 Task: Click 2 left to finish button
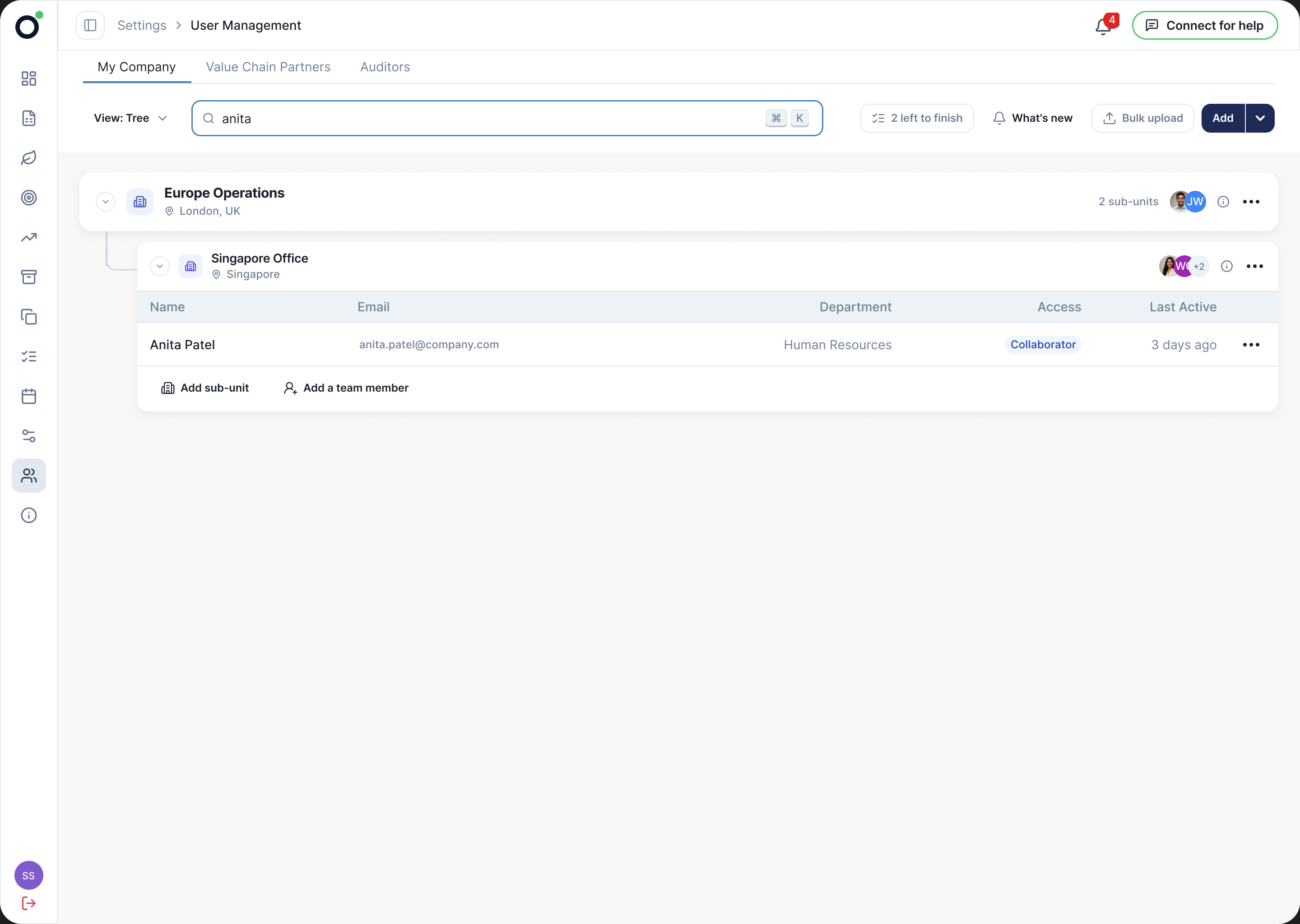[916, 118]
